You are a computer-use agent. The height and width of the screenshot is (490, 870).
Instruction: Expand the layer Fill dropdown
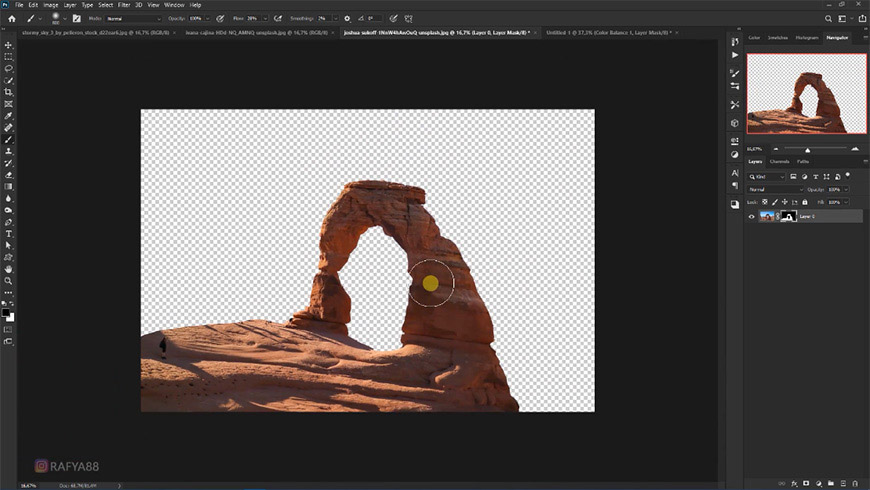(846, 202)
